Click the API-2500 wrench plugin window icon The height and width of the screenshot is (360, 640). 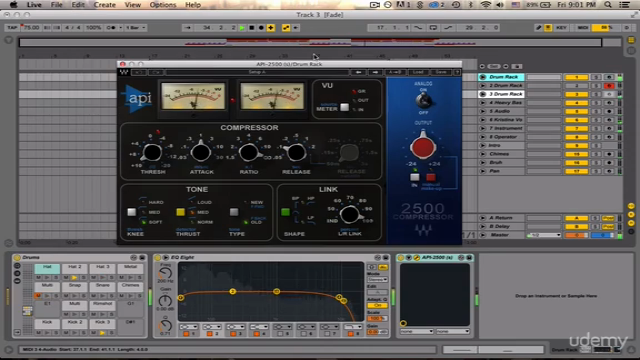(x=416, y=258)
